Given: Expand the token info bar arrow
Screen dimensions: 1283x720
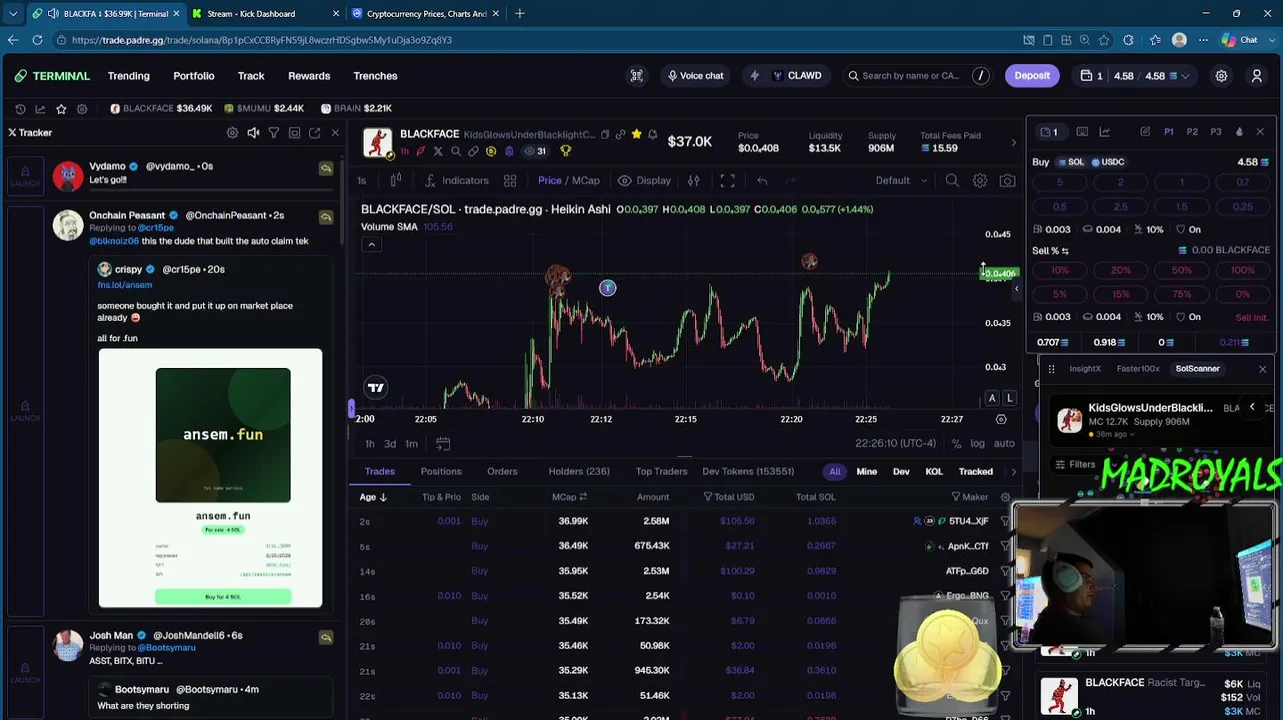Looking at the screenshot, I should tap(1013, 142).
